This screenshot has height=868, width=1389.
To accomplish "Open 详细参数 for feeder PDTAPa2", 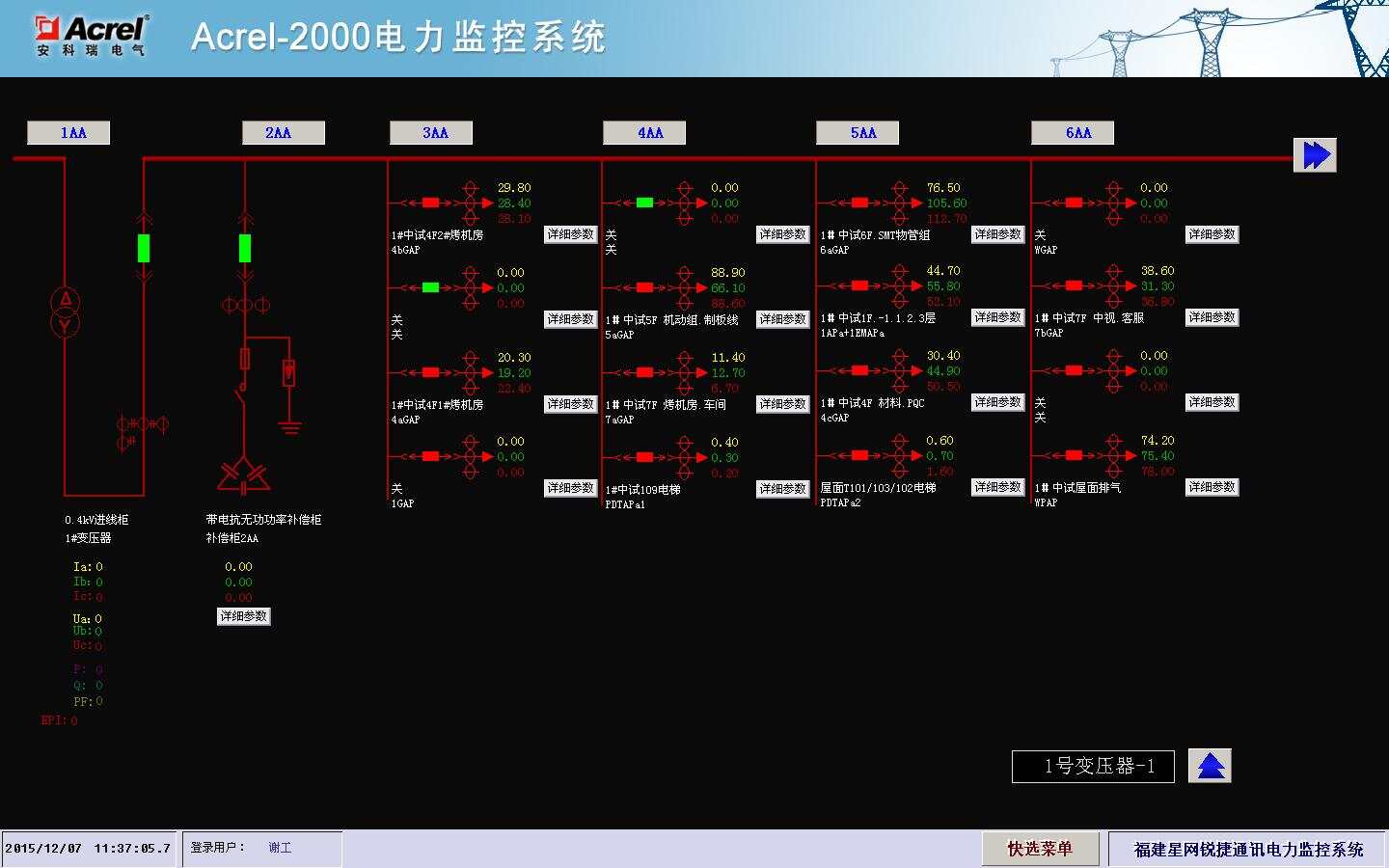I will pyautogui.click(x=997, y=487).
